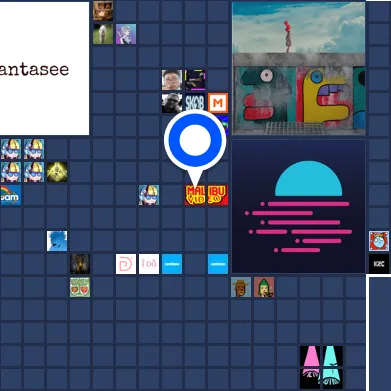Image resolution: width=391 pixels, height=391 pixels.
Task: Select the SKOB text tile
Action: pyautogui.click(x=195, y=103)
